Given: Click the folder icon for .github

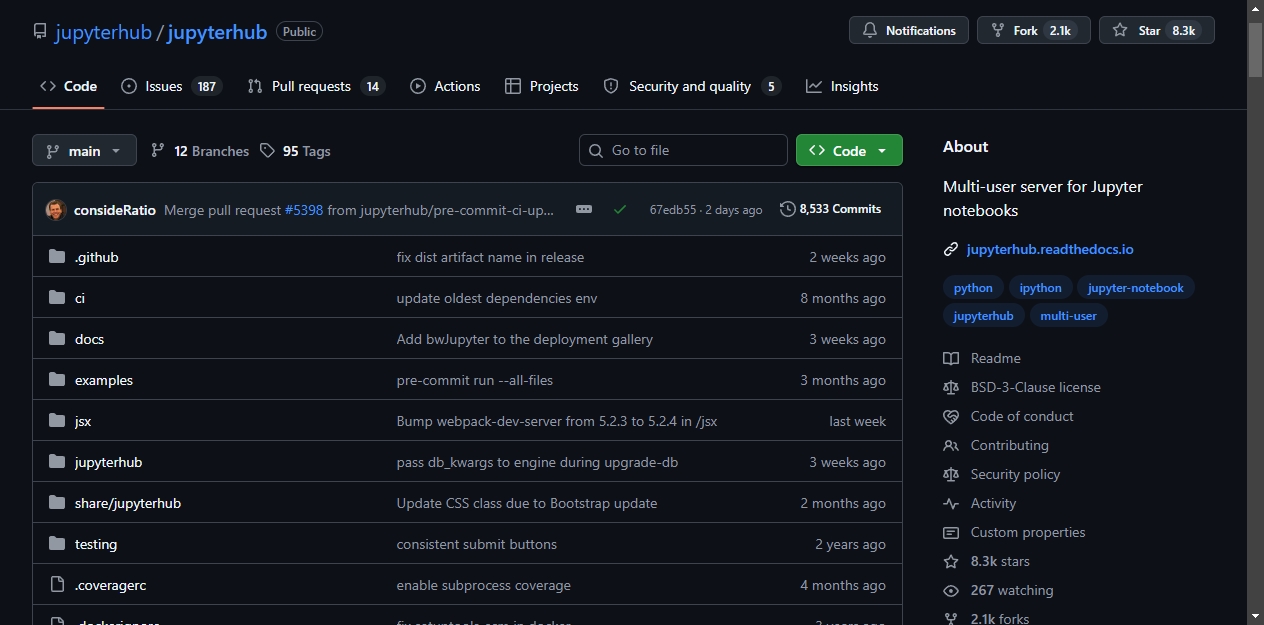Looking at the screenshot, I should pos(57,257).
